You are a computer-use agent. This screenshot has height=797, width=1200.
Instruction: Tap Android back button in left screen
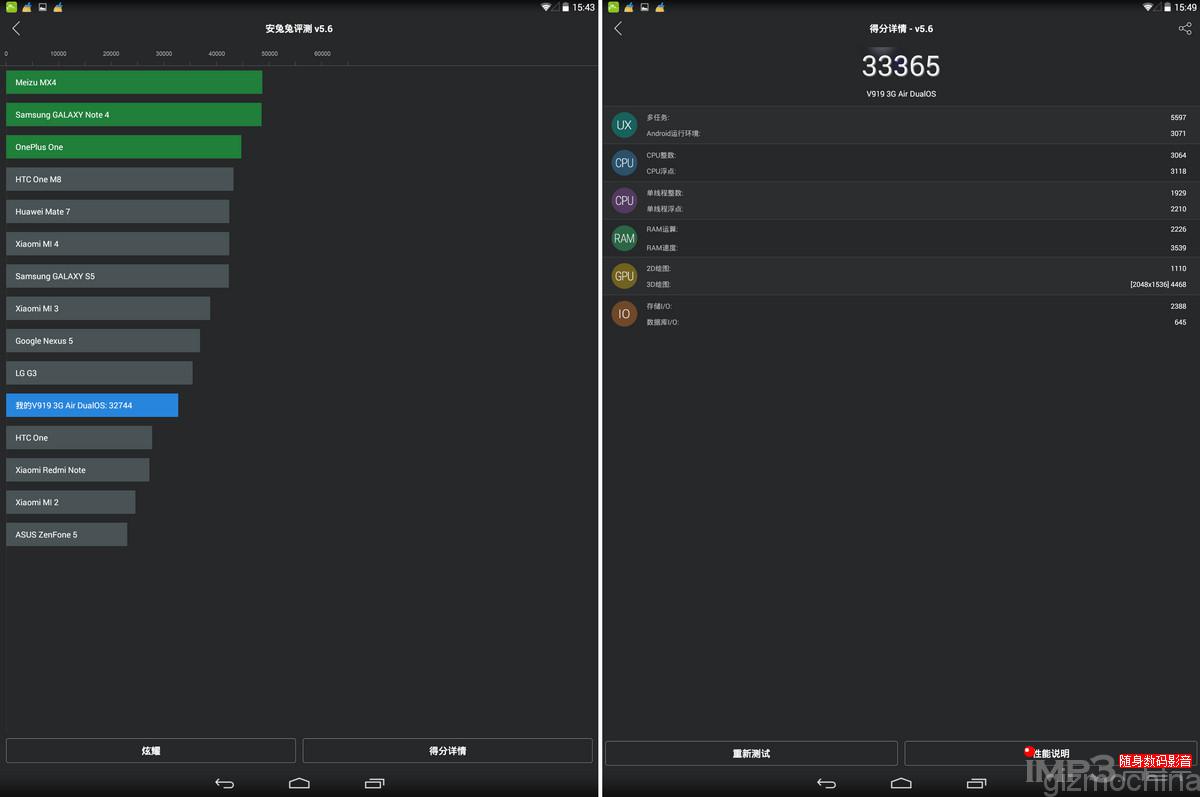(x=224, y=783)
